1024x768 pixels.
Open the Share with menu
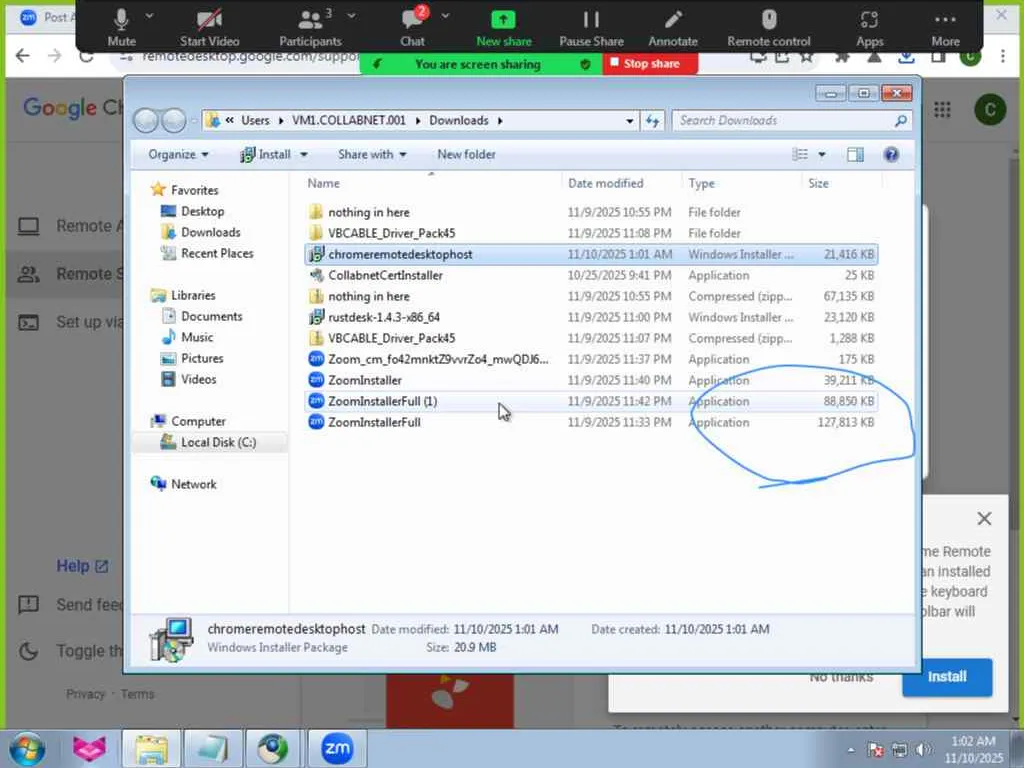pyautogui.click(x=372, y=155)
